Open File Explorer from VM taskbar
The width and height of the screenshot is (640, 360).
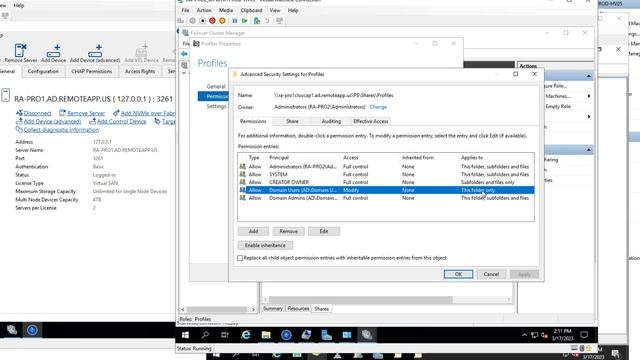point(266,335)
